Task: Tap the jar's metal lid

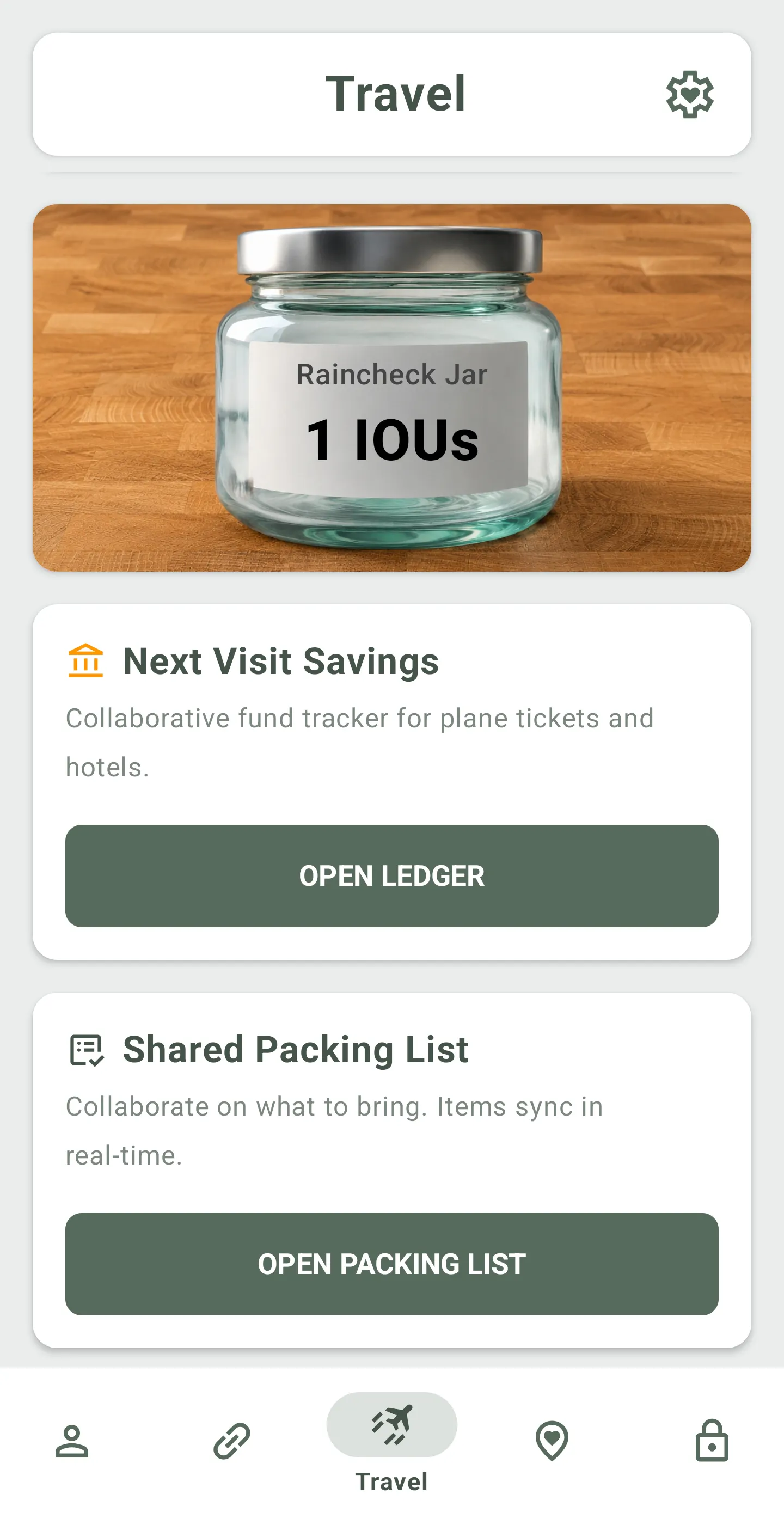Action: point(390,251)
